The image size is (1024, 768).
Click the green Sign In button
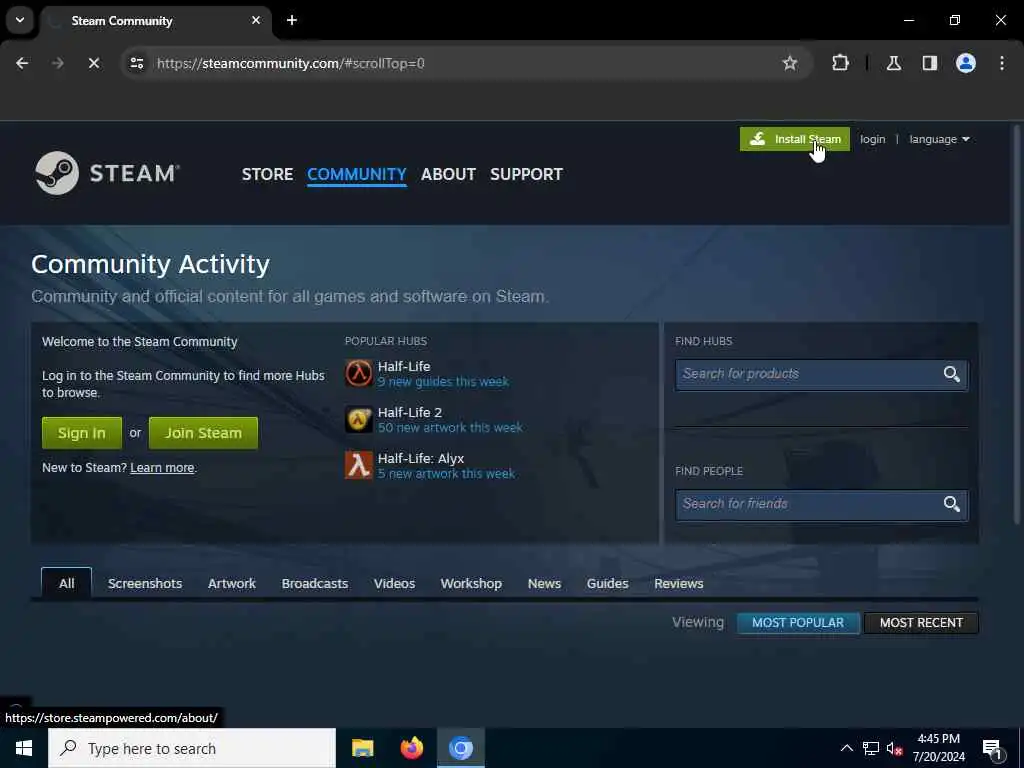(82, 433)
